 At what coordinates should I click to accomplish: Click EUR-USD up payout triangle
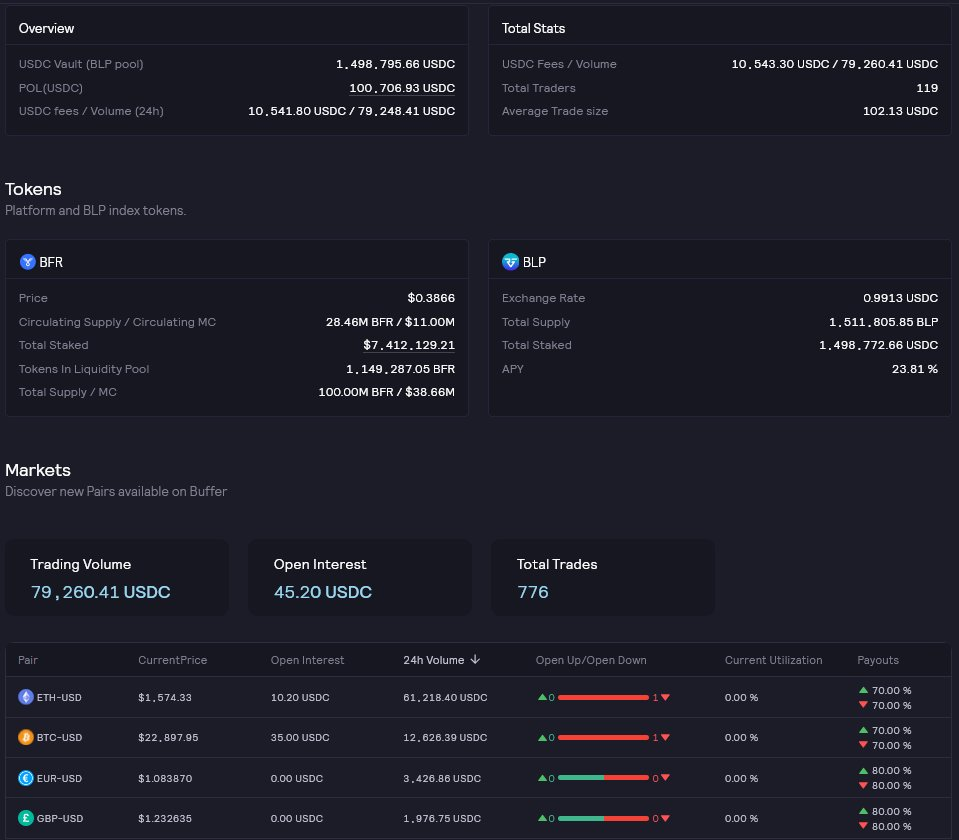(864, 770)
